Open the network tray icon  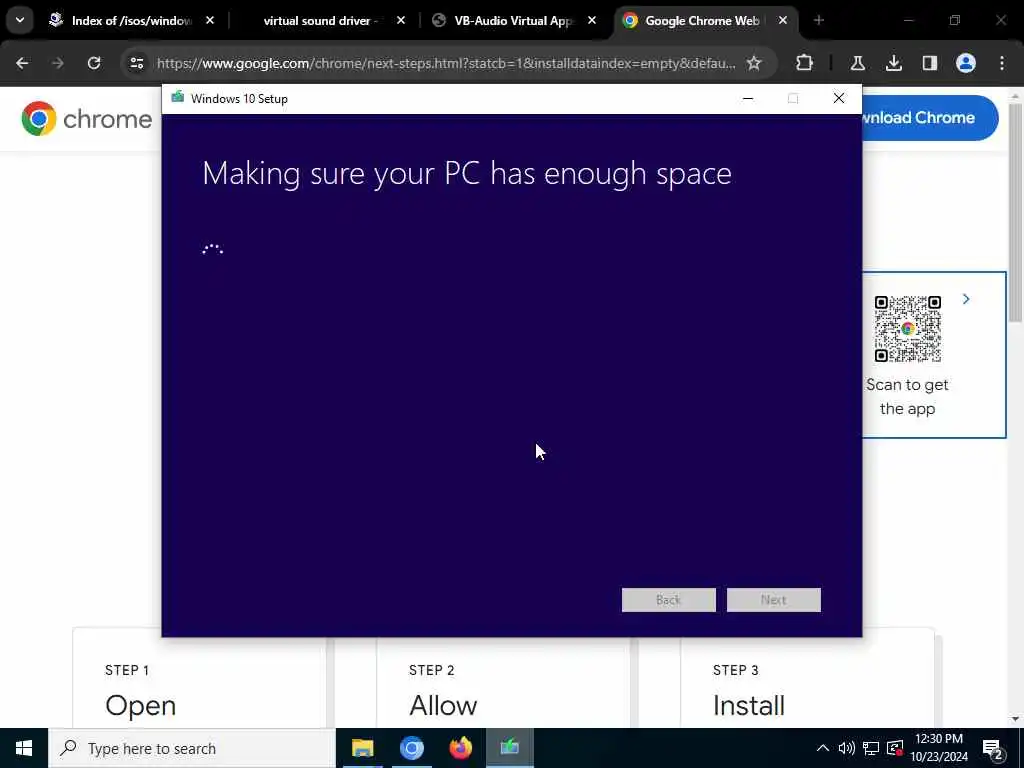pyautogui.click(x=871, y=748)
